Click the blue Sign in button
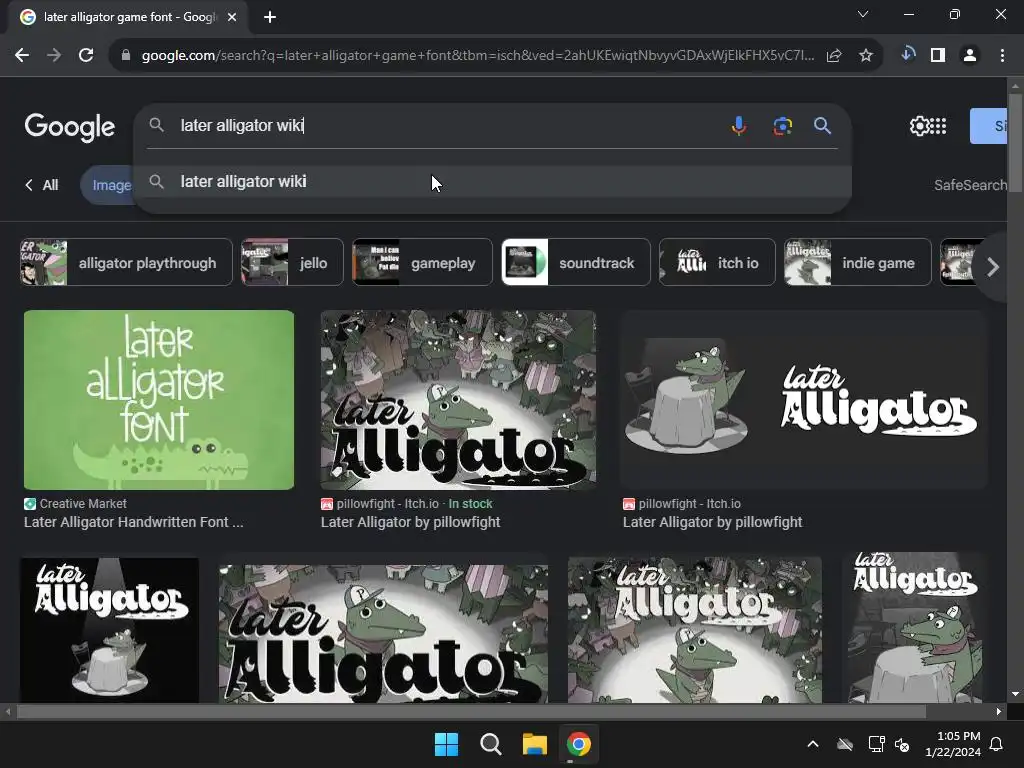This screenshot has height=768, width=1024. 989,125
